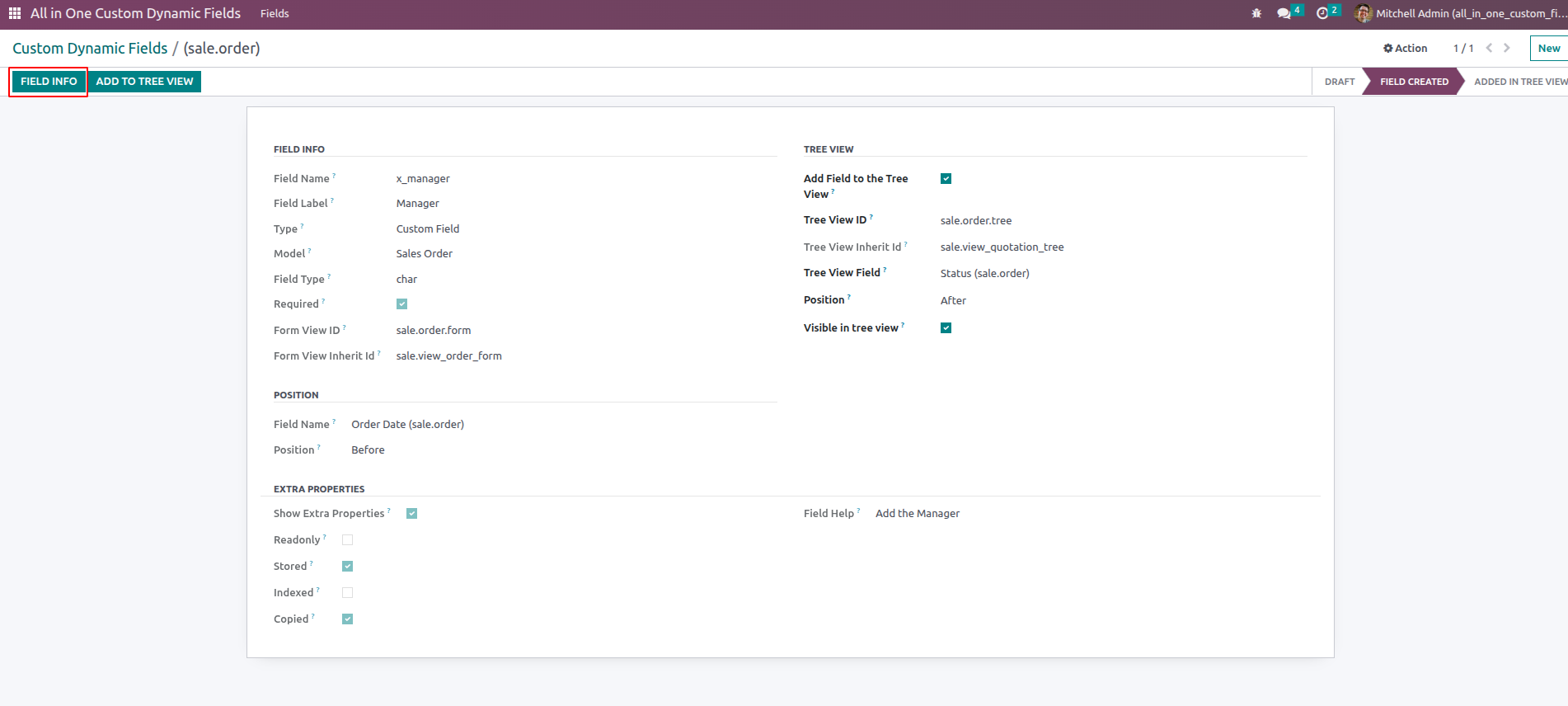The width and height of the screenshot is (1568, 706).
Task: Click the Manager field label value
Action: coord(417,203)
